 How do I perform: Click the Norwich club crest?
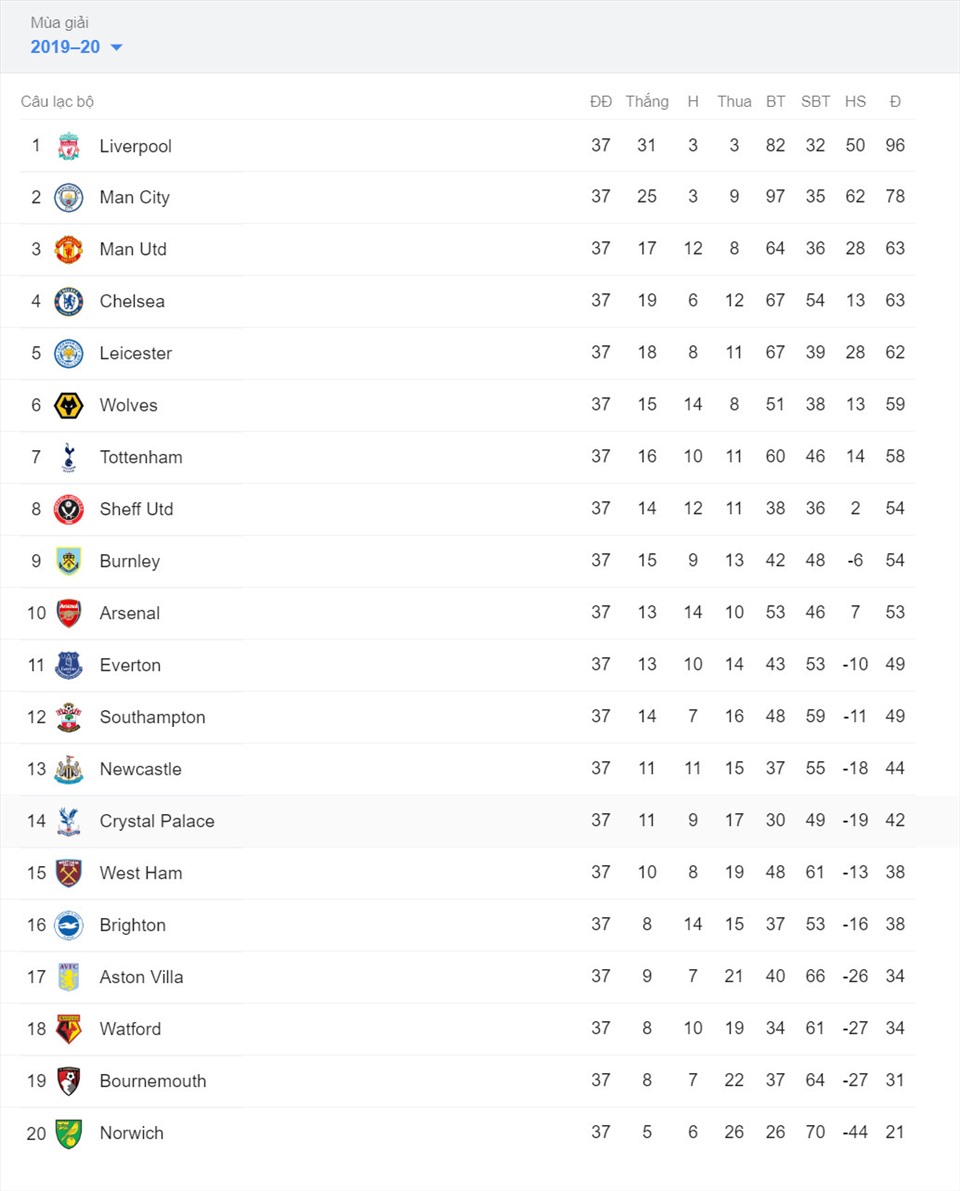pyautogui.click(x=68, y=1133)
